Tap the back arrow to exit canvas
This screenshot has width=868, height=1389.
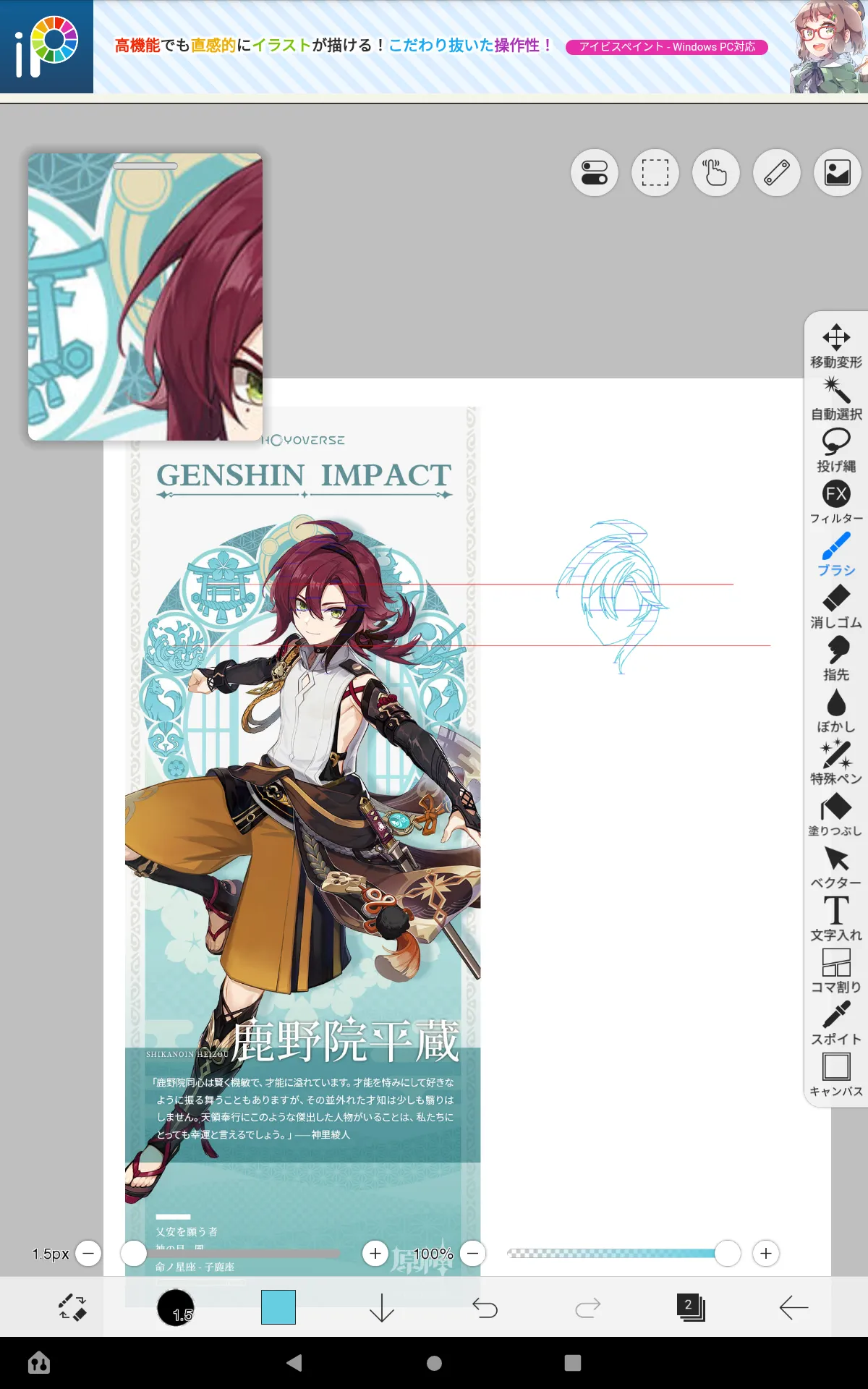(793, 1307)
